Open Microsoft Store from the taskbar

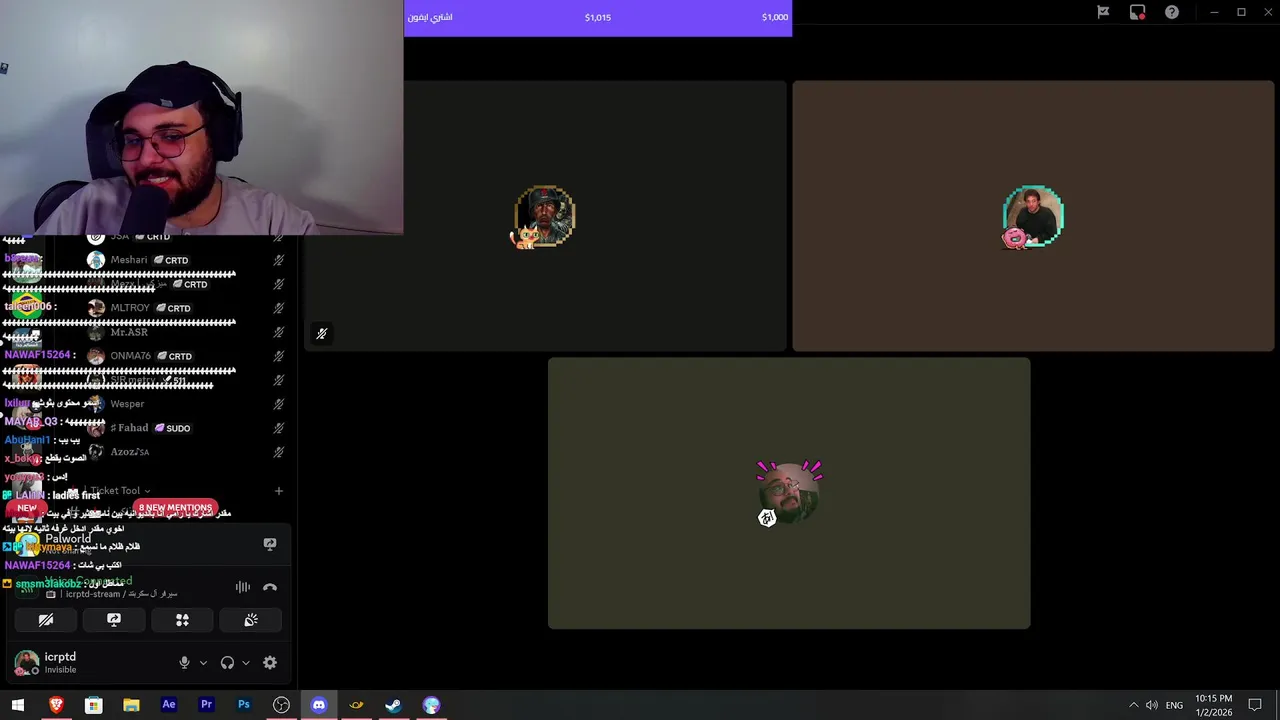(x=93, y=705)
